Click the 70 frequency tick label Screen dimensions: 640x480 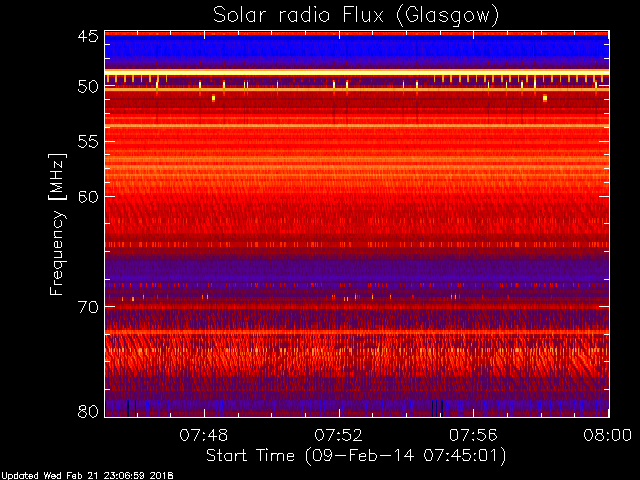pos(88,307)
